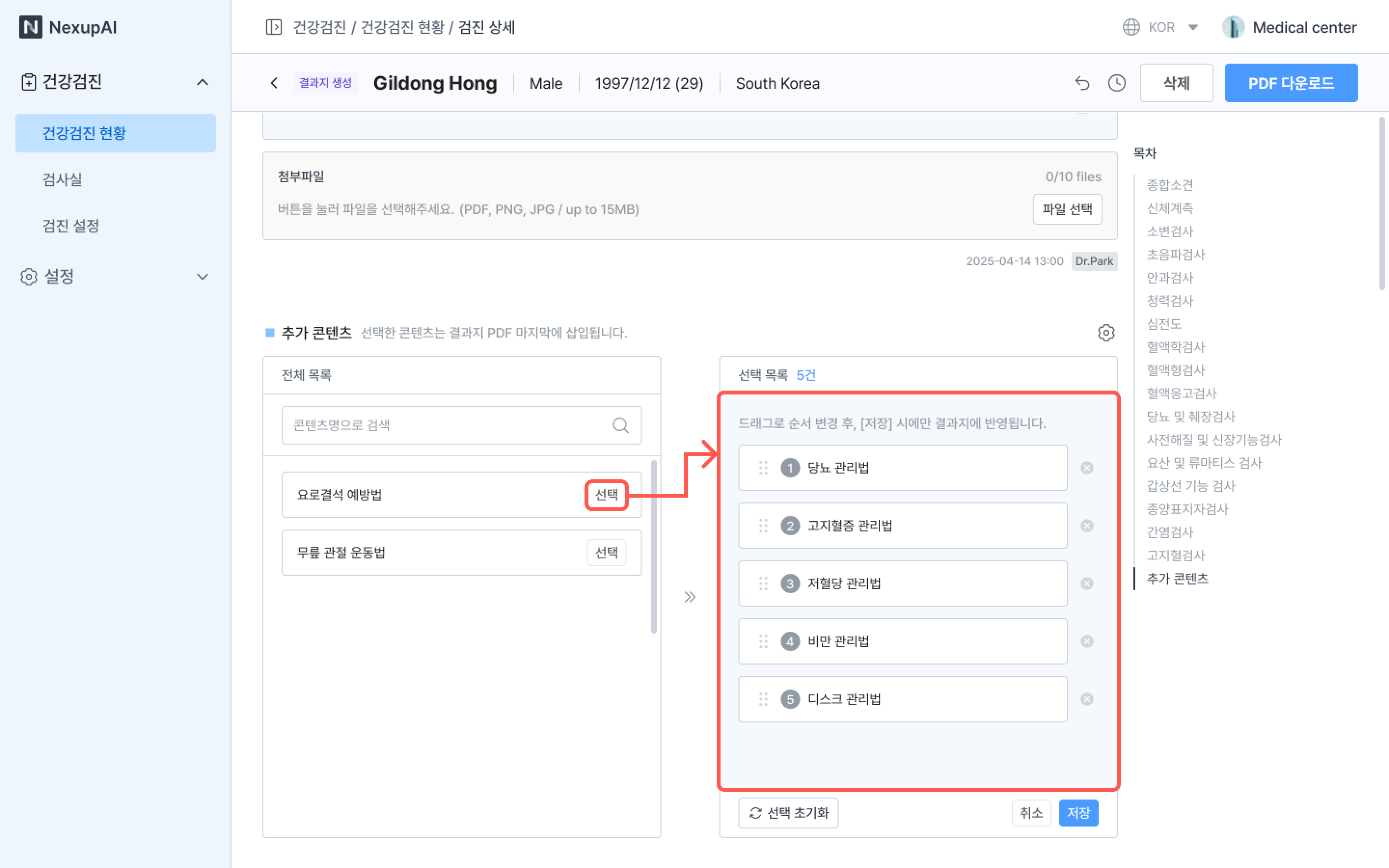Image resolution: width=1389 pixels, height=868 pixels.
Task: Click the drag handle of 고지혈증 관리법
Action: point(763,526)
